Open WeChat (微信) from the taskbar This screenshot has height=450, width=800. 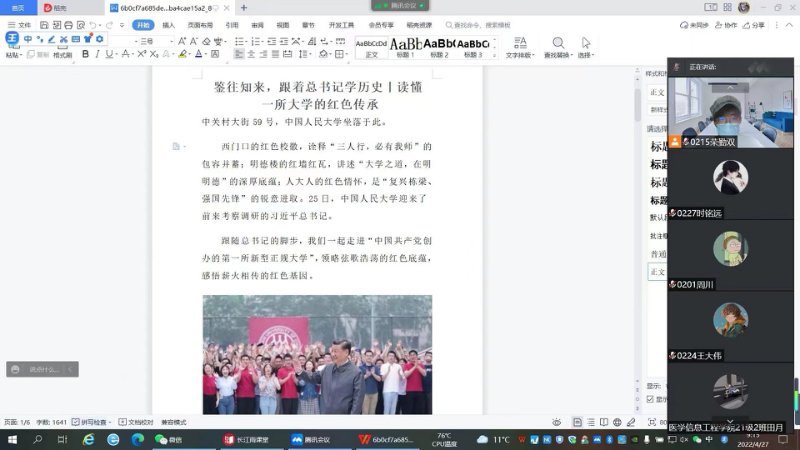169,439
